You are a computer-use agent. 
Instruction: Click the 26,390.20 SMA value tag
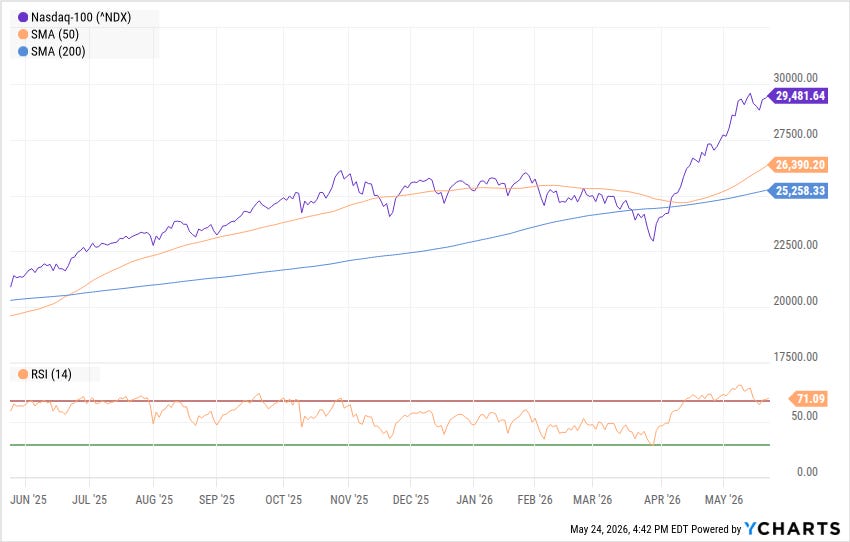(797, 165)
